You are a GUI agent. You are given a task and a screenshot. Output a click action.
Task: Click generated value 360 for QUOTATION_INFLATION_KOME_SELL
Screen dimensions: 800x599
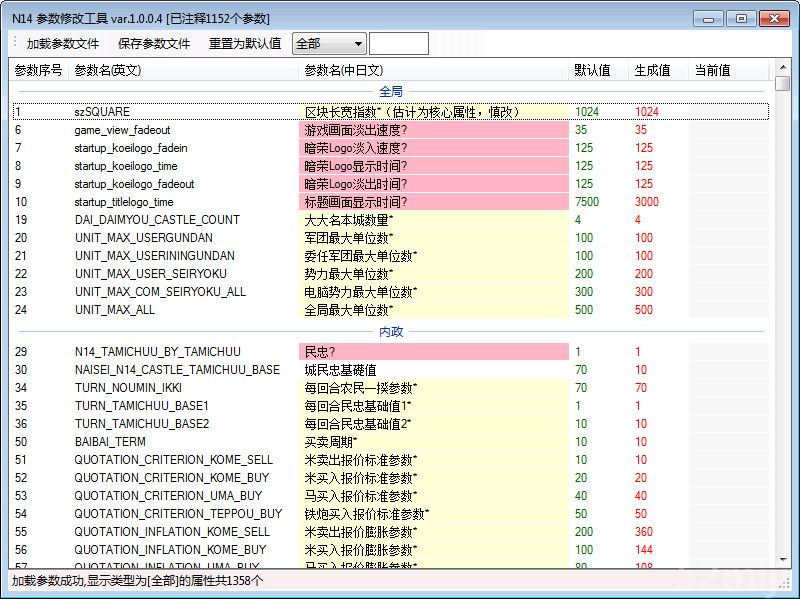(644, 532)
